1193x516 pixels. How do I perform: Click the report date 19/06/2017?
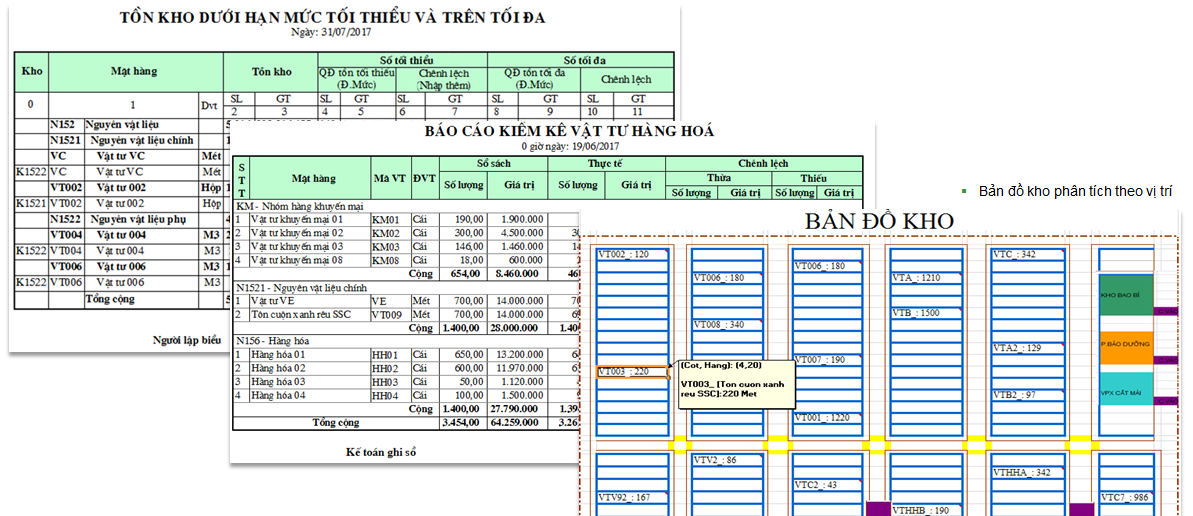[x=596, y=145]
